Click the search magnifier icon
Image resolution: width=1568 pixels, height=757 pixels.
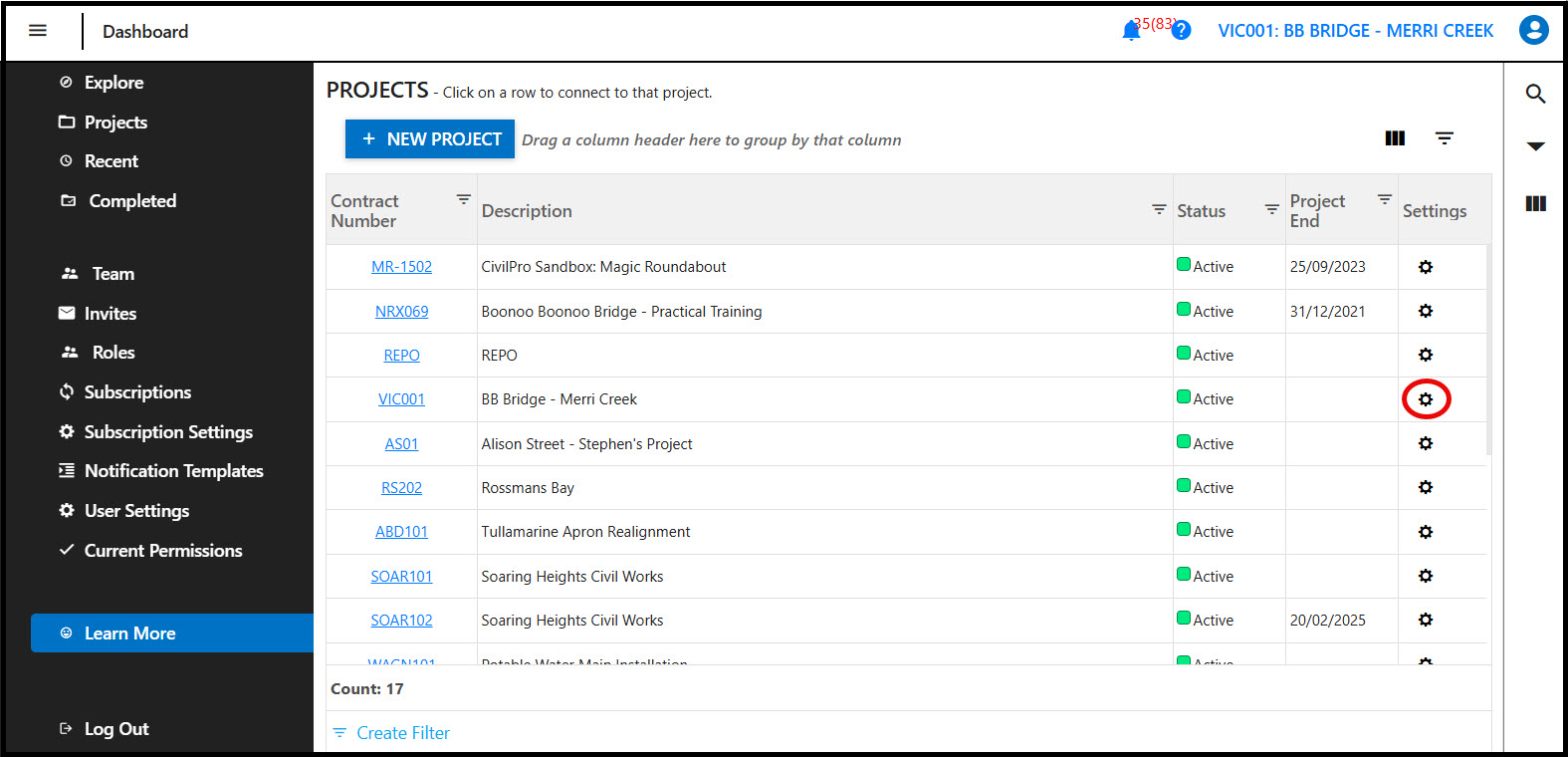pyautogui.click(x=1535, y=94)
